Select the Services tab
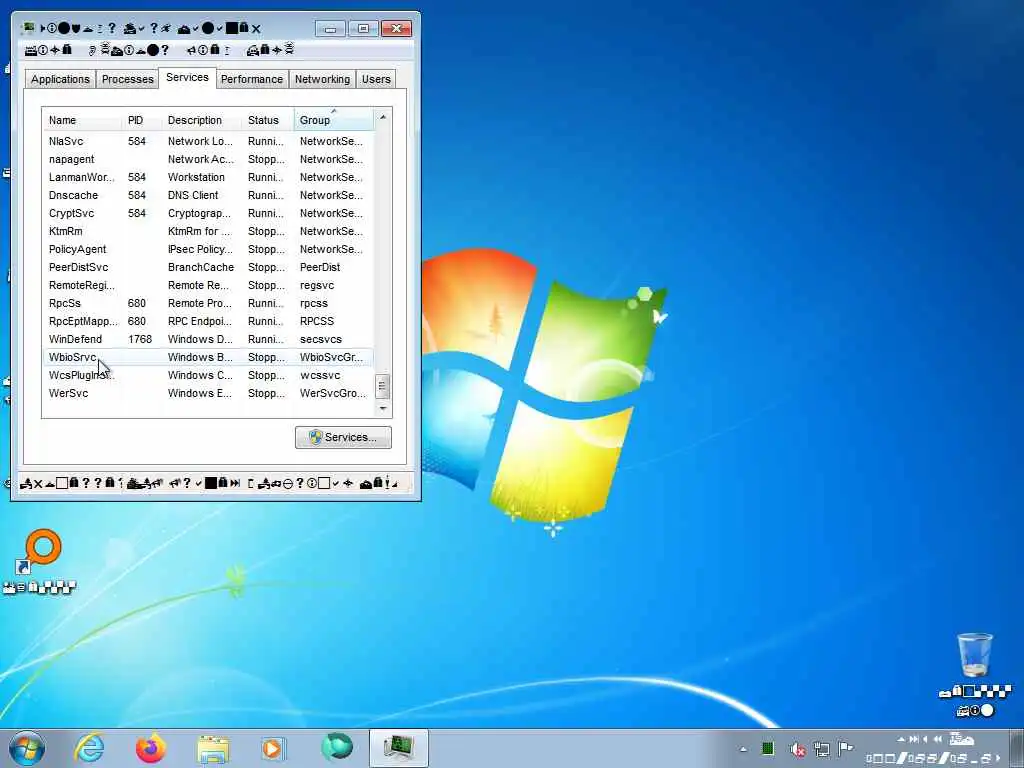Viewport: 1024px width, 768px height. 187,77
